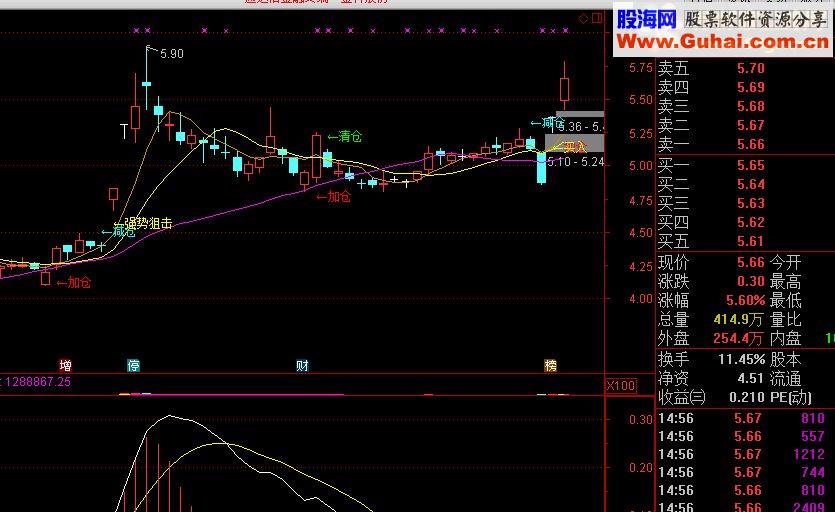This screenshot has height=512, width=835.
Task: Click the 财 marker under the chart
Action: coord(302,365)
